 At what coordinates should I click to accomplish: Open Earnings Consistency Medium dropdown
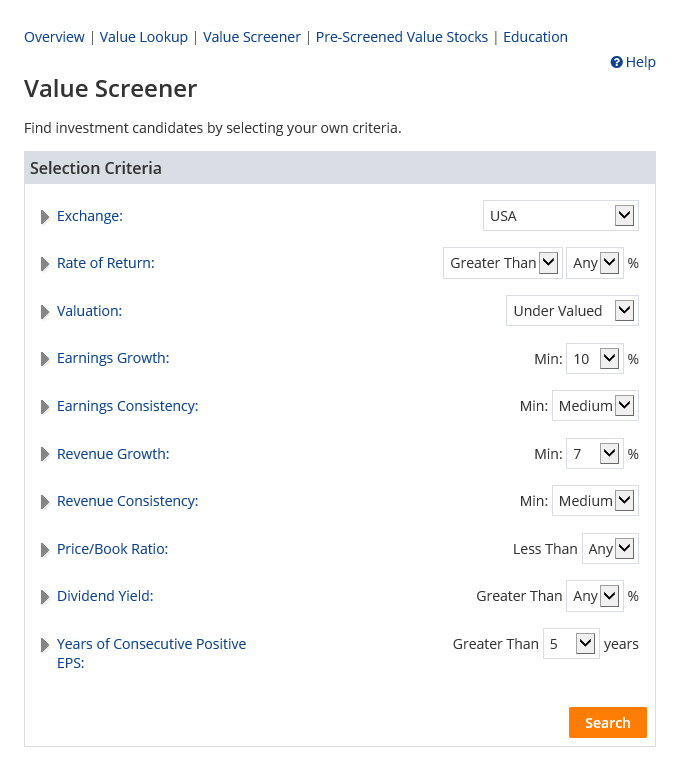tap(595, 405)
